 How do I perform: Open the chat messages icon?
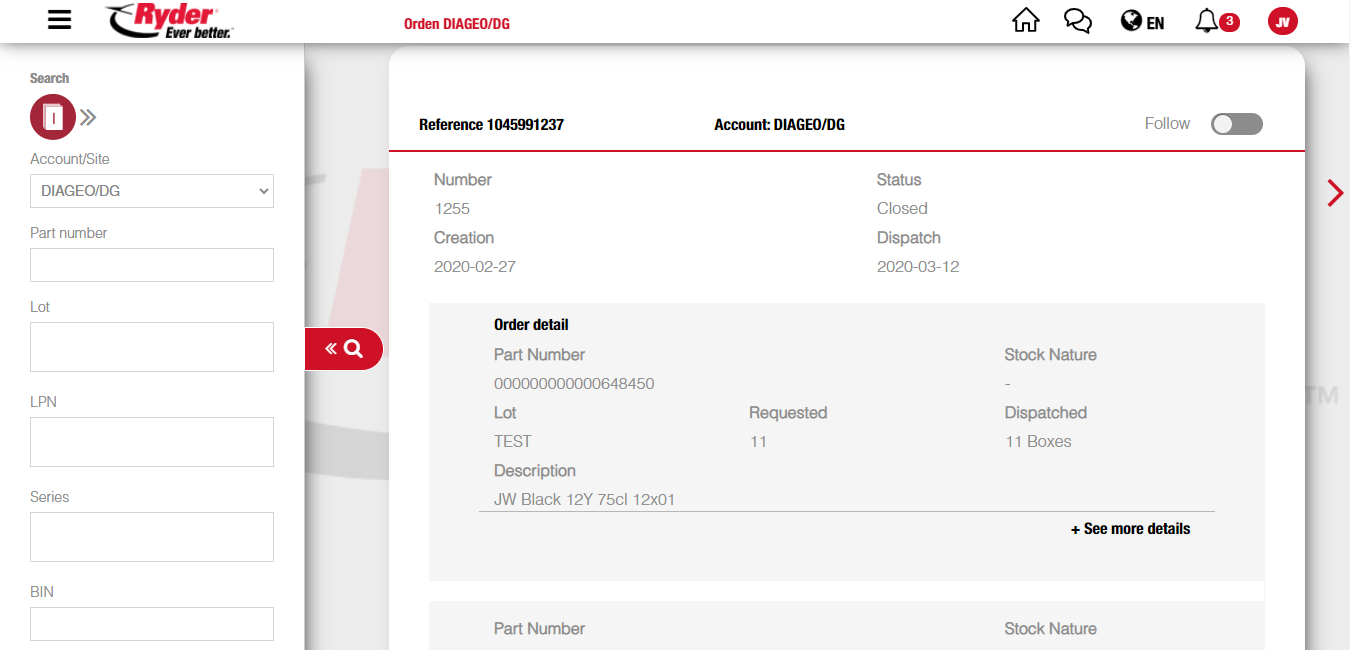click(x=1078, y=21)
